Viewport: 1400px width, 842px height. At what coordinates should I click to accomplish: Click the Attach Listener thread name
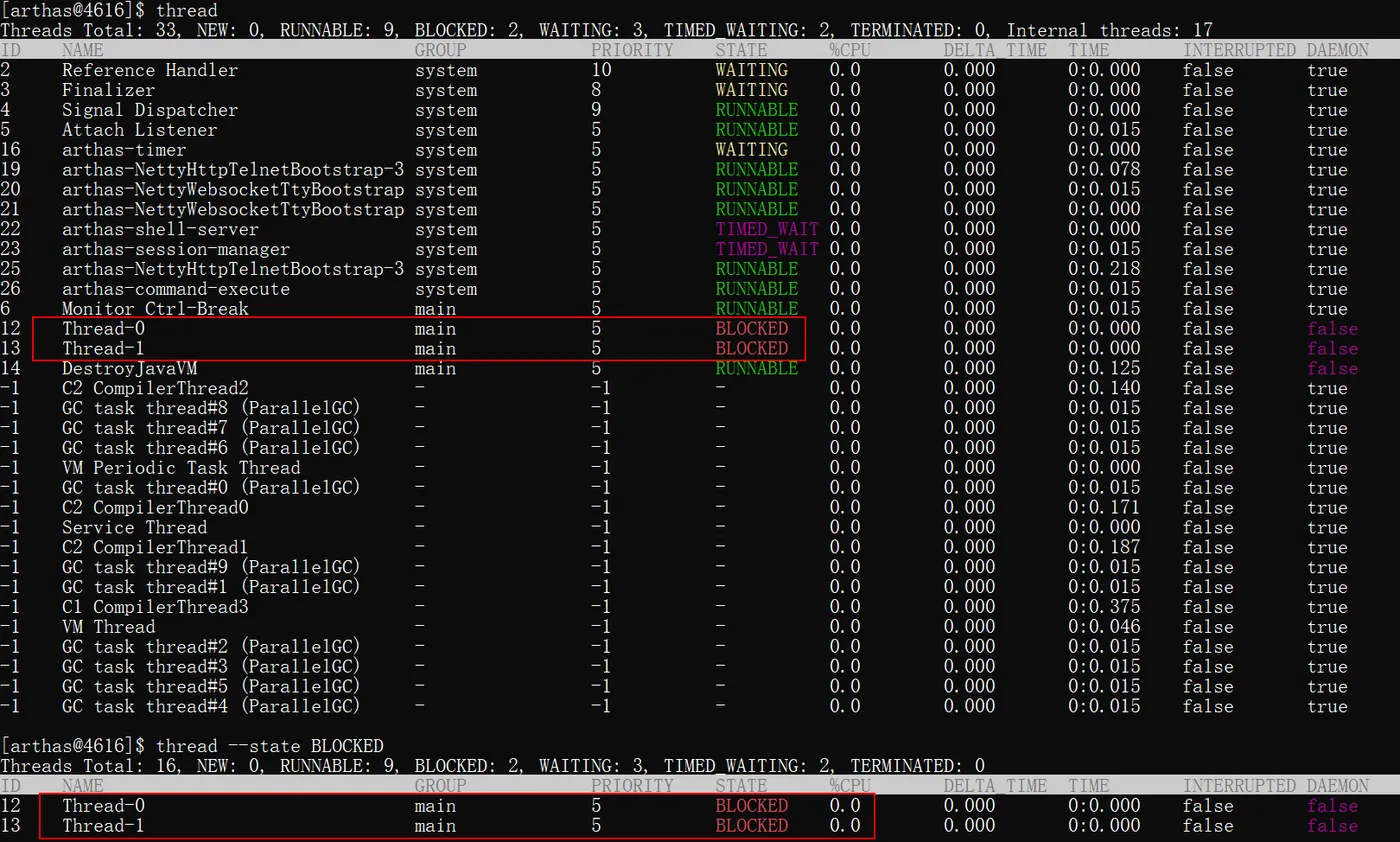[x=140, y=130]
